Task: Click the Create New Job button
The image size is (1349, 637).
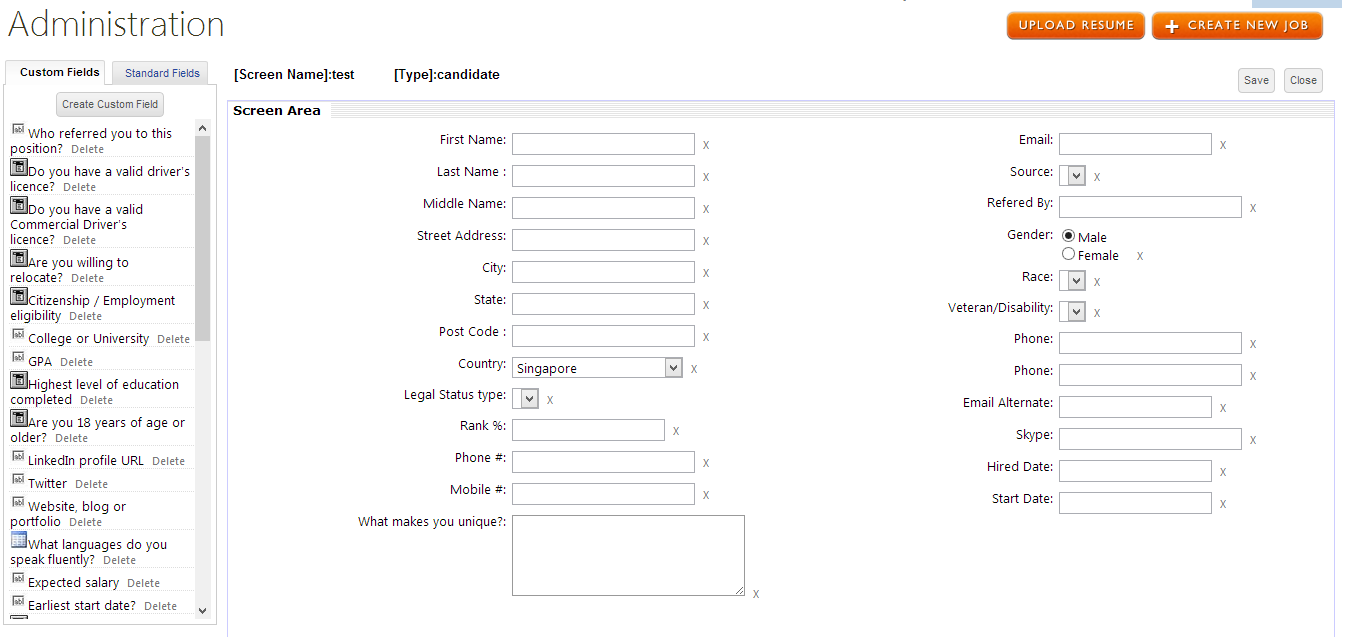Action: click(1237, 26)
